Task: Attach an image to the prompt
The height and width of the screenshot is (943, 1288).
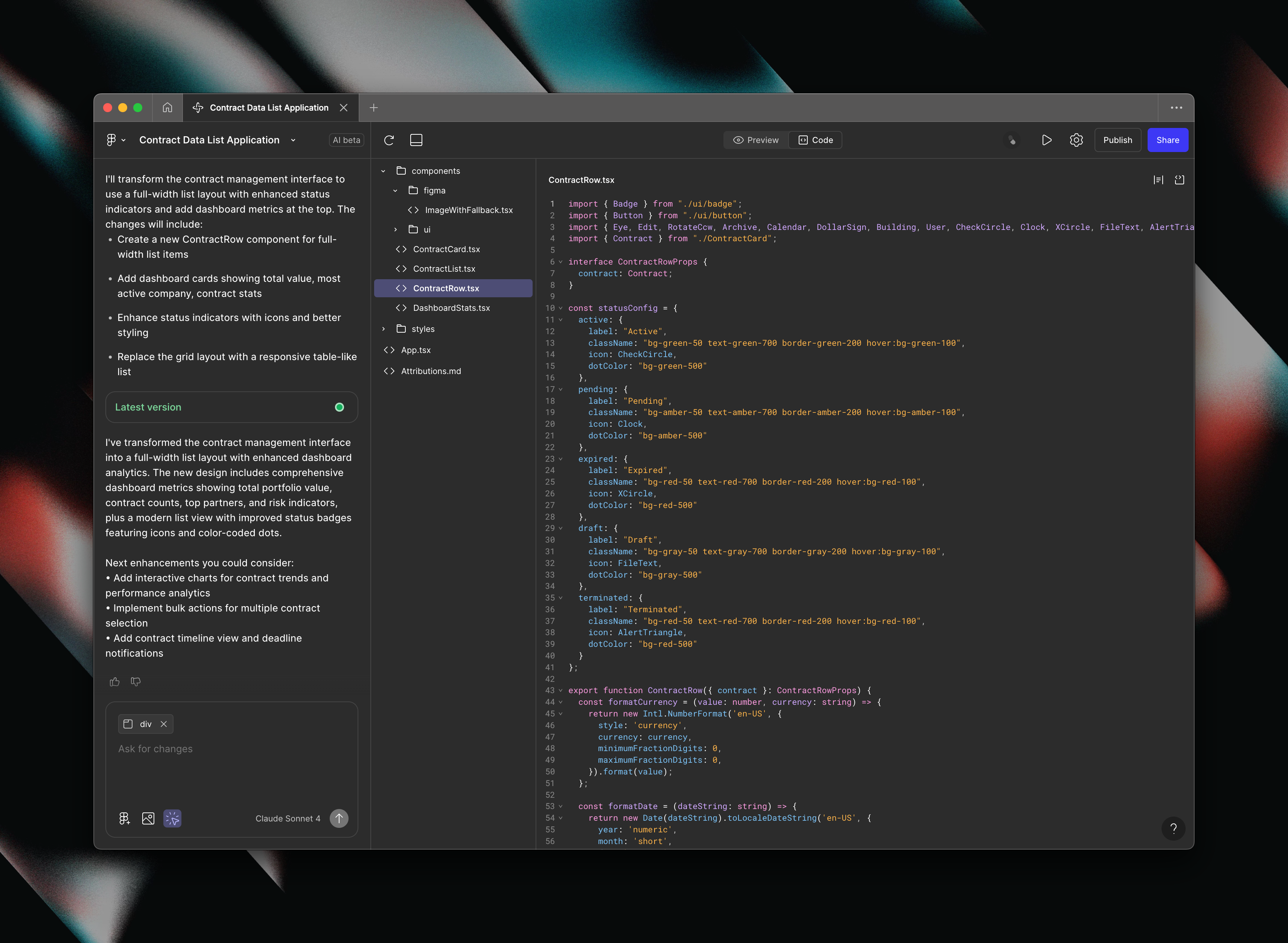Action: (x=148, y=818)
